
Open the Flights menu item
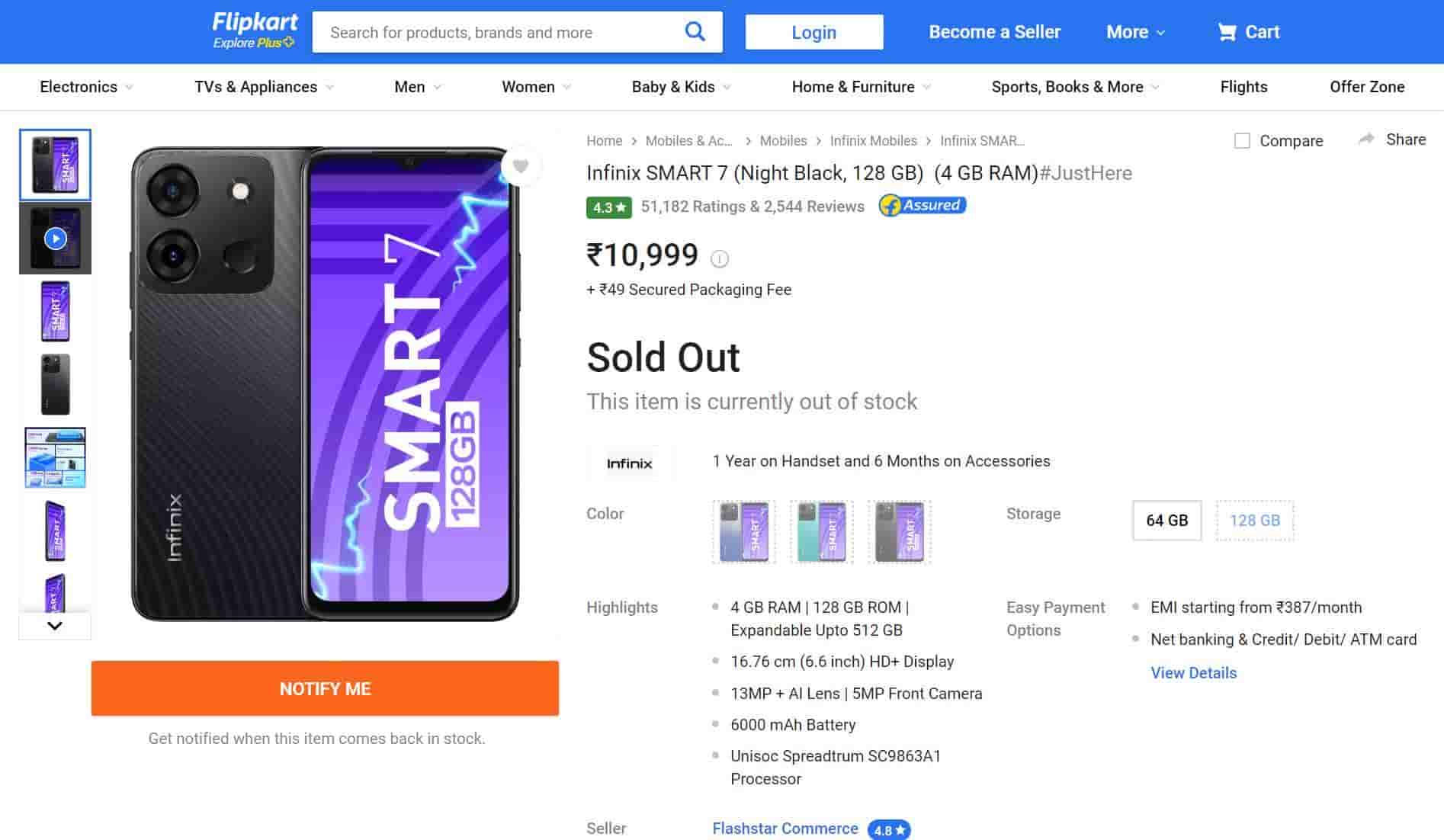coord(1243,87)
